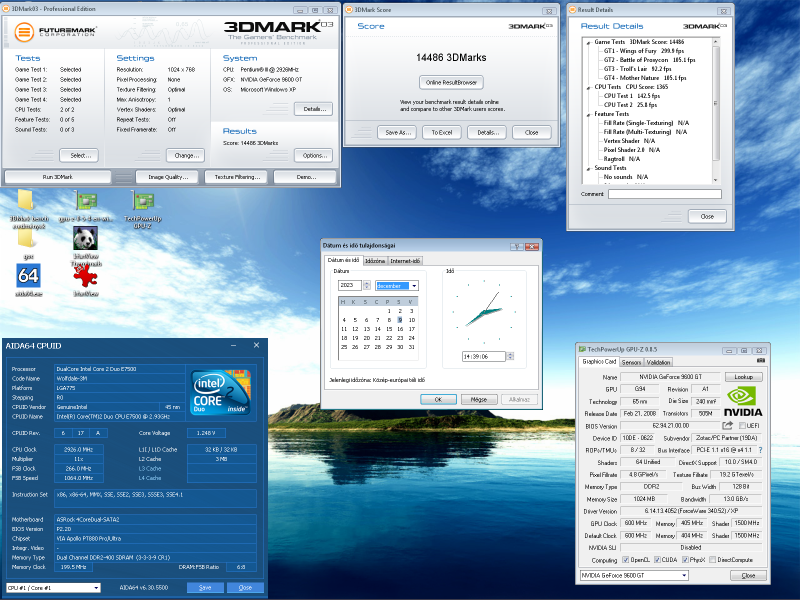This screenshot has width=800, height=600.
Task: Click Run 3DMark button
Action: [x=58, y=177]
